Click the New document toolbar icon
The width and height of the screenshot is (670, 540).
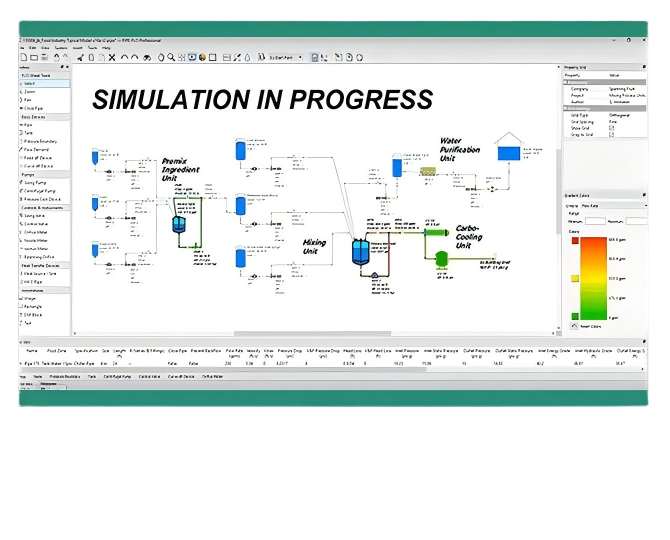(24, 58)
